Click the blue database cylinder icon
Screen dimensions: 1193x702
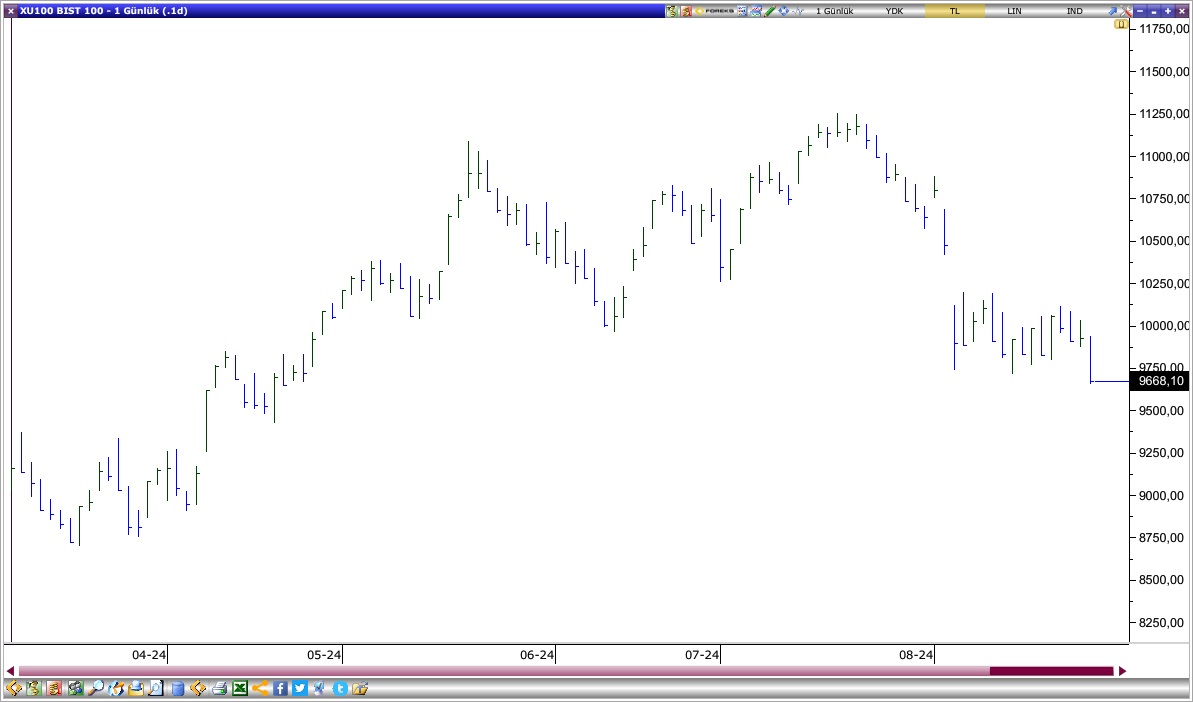click(x=177, y=688)
